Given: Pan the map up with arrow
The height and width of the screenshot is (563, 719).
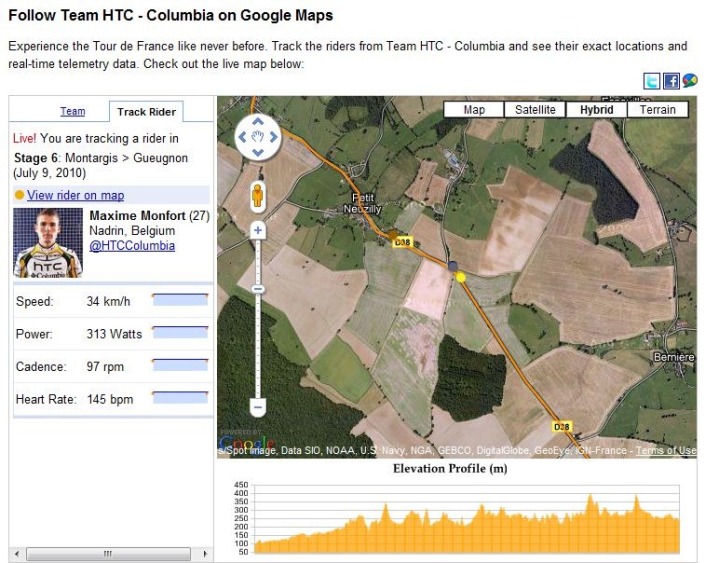Looking at the screenshot, I should tap(258, 121).
